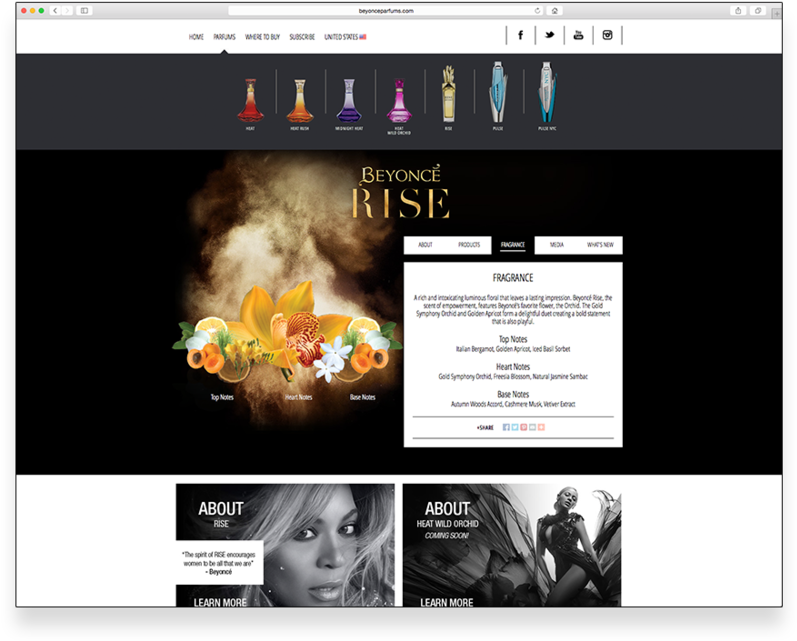Screen dimensions: 797x641
Task: Switch to the Media tab
Action: tap(557, 245)
